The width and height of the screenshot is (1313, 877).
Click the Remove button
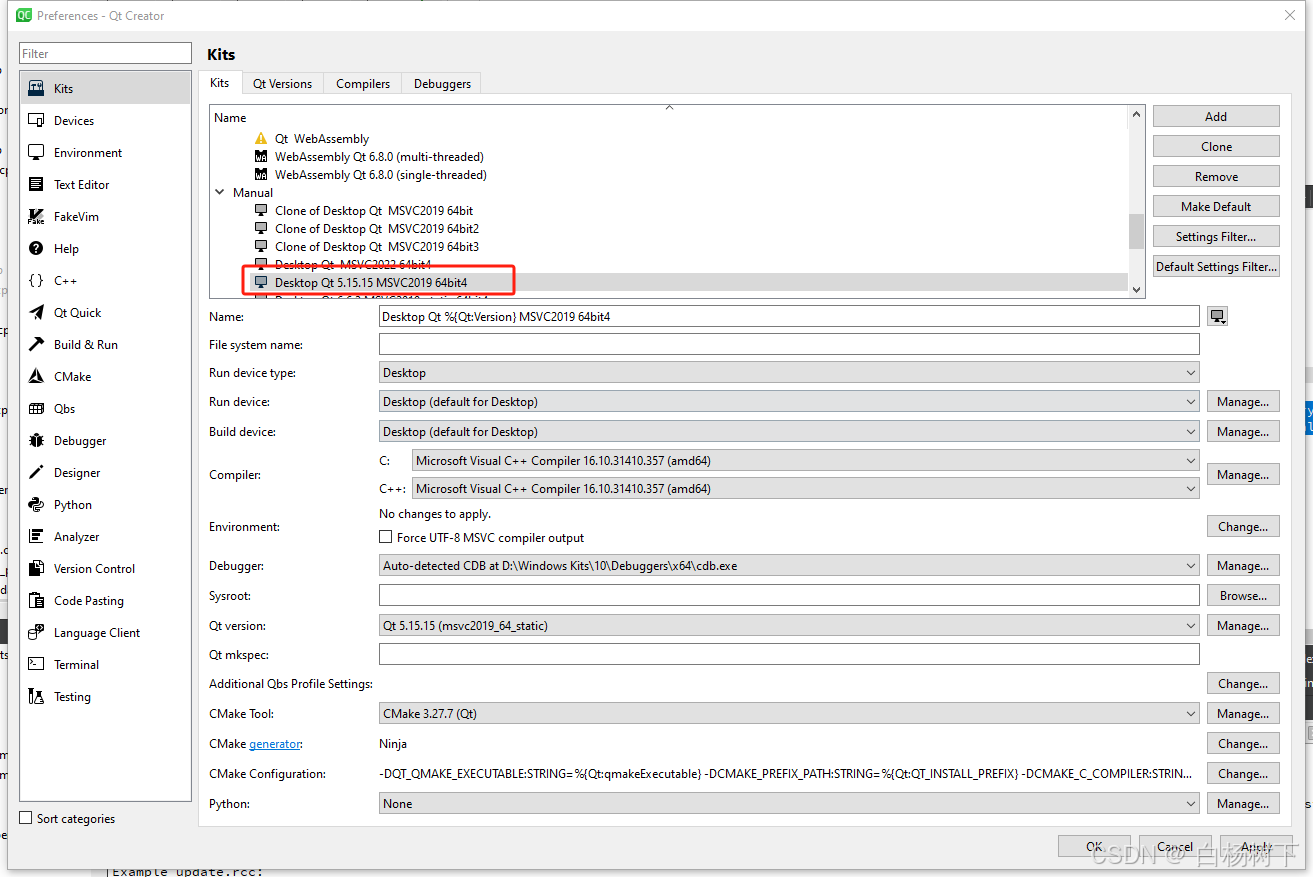coord(1216,176)
